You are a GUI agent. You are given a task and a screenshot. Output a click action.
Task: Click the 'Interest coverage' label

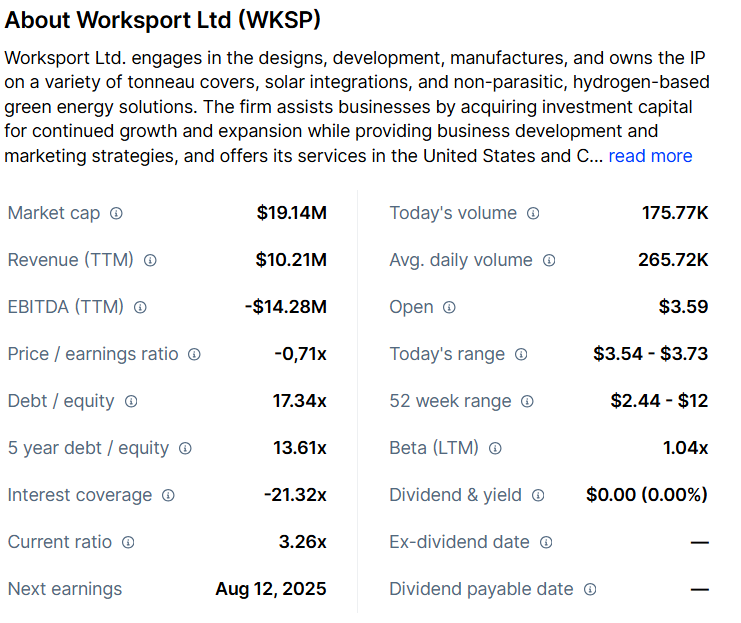tap(80, 495)
